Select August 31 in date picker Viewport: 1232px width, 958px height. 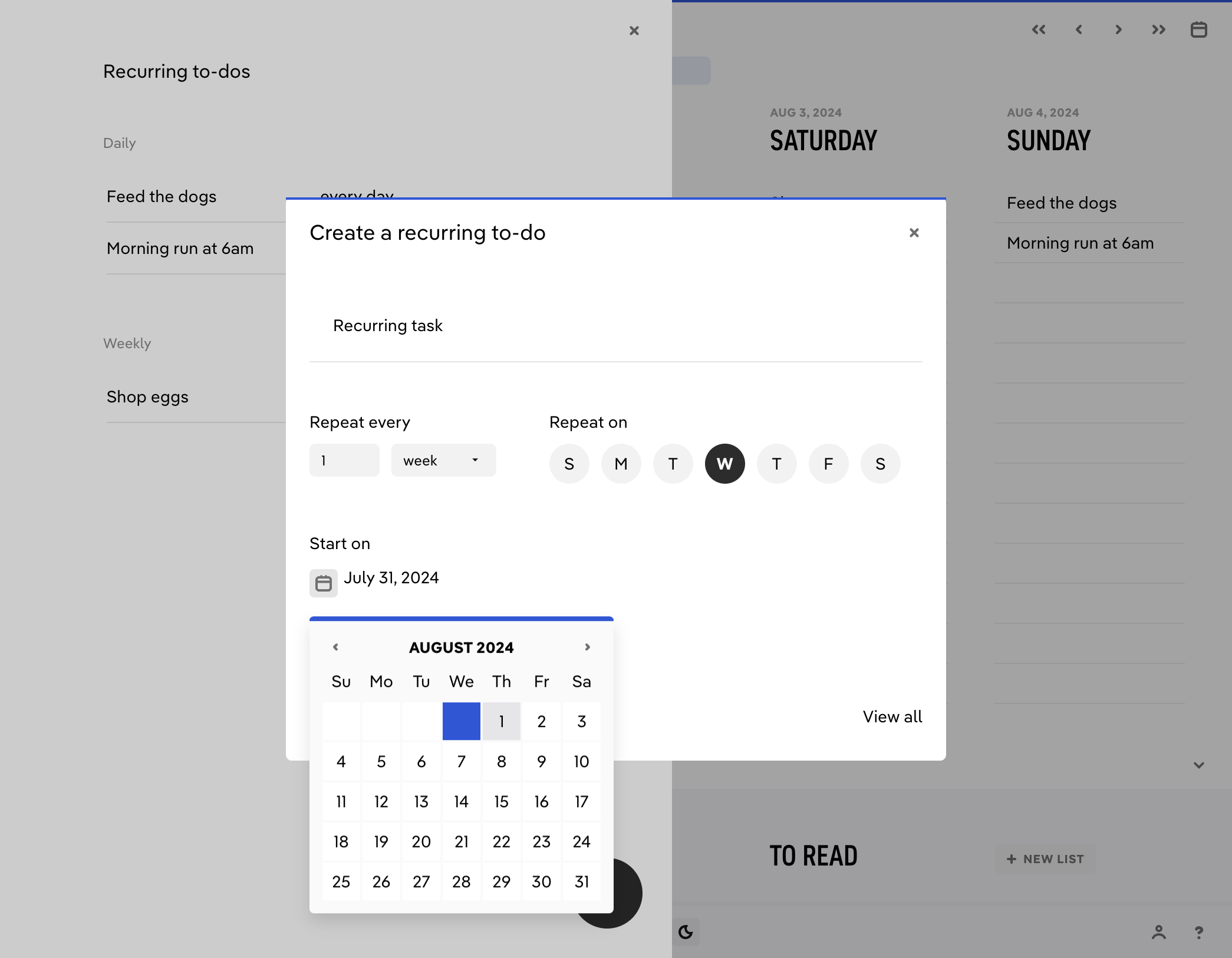click(x=581, y=881)
